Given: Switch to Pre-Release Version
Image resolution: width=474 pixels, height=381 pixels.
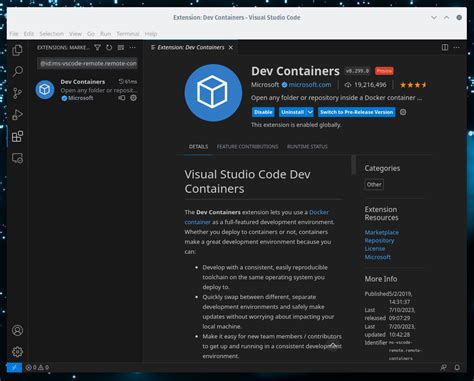Looking at the screenshot, I should pos(357,112).
